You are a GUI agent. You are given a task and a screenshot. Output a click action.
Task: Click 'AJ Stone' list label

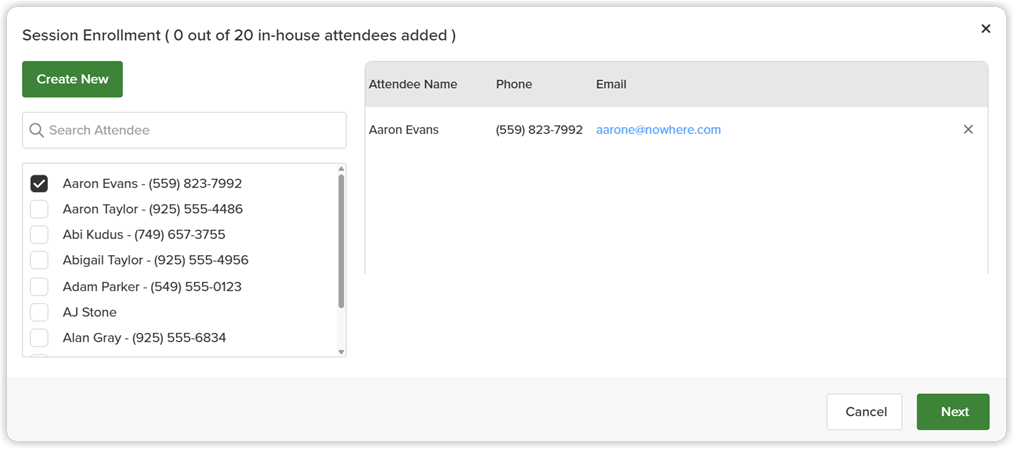coord(89,312)
